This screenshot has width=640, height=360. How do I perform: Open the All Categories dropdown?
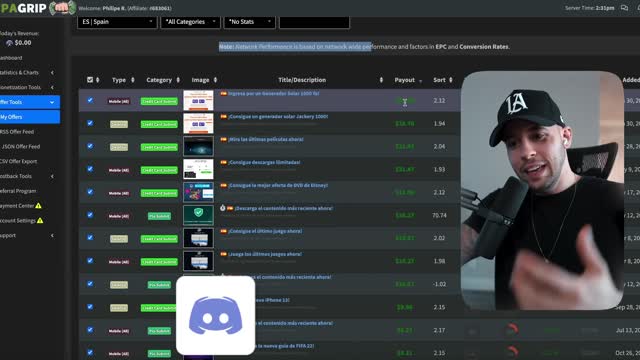tap(191, 22)
